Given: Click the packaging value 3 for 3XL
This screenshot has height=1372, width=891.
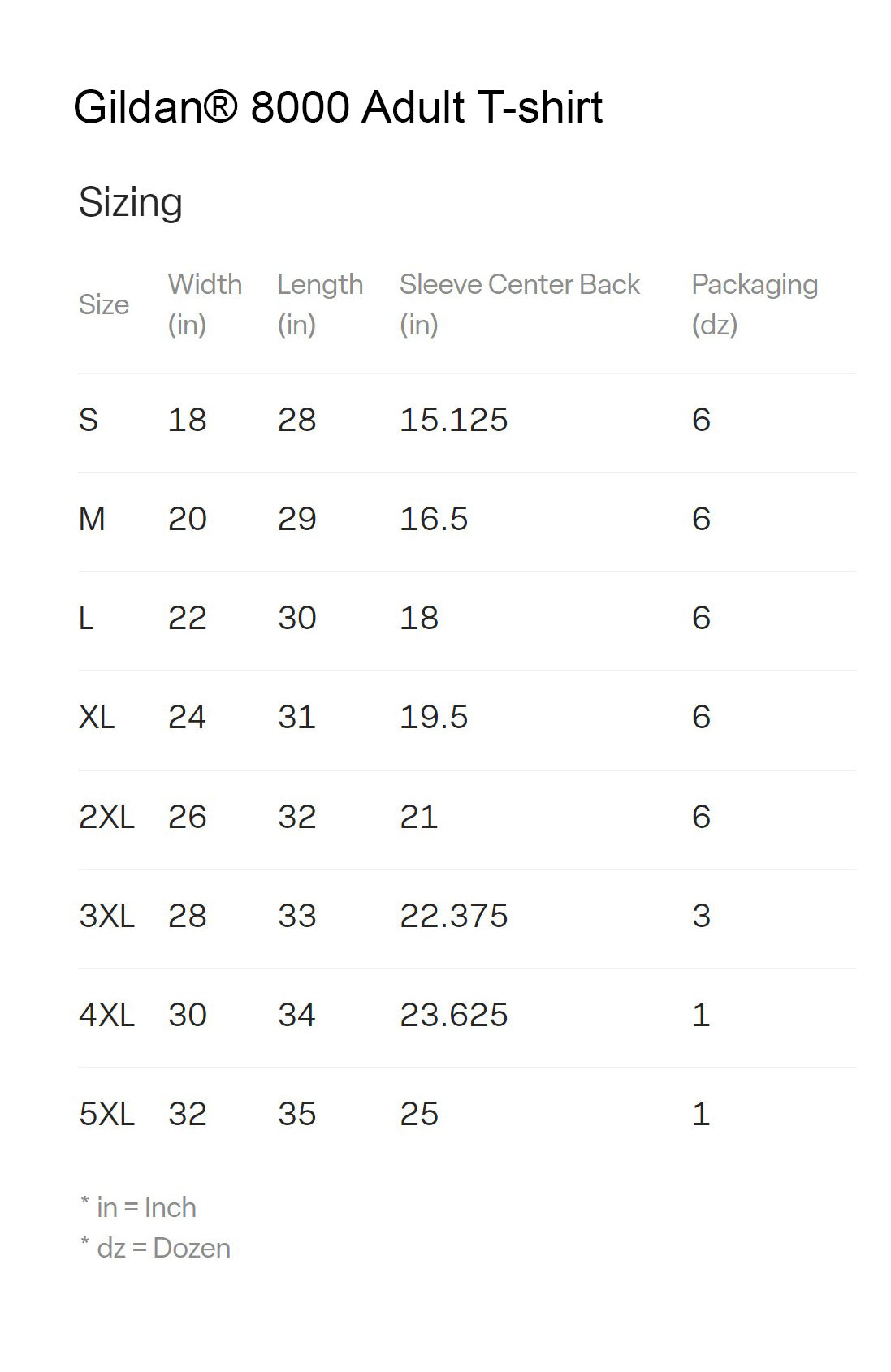Looking at the screenshot, I should [x=701, y=916].
